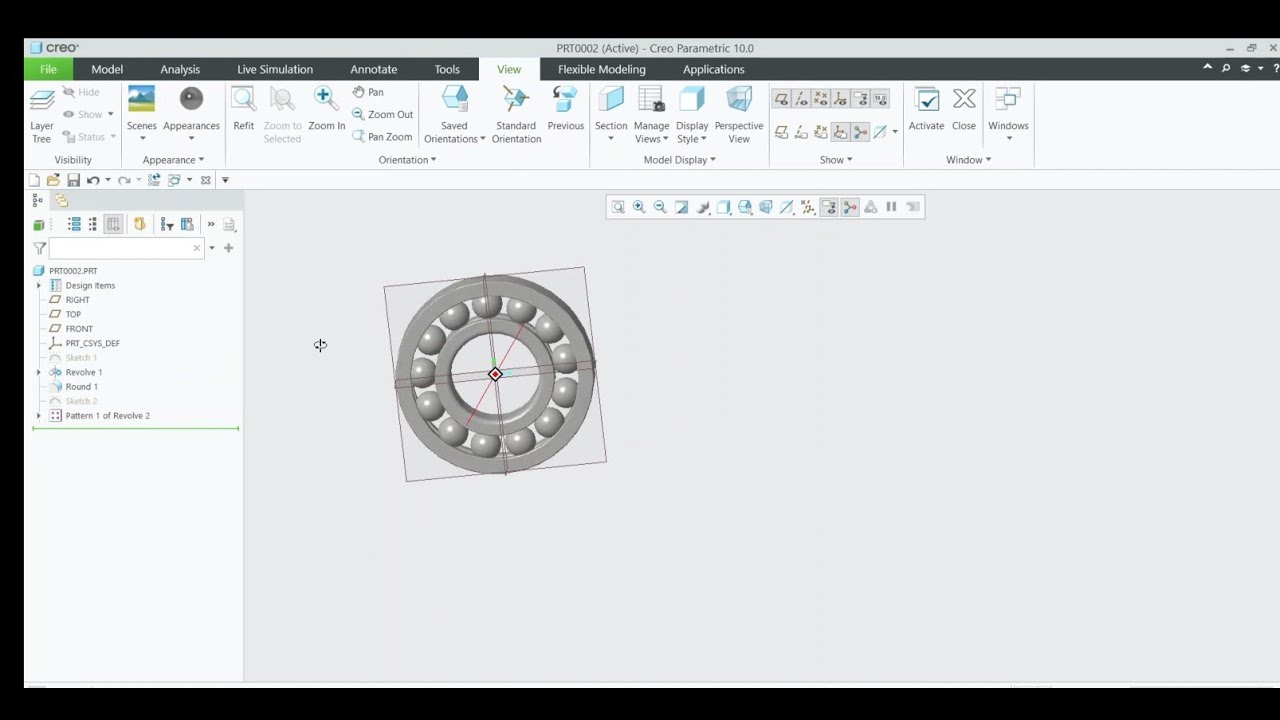Click Standard Orientation button
This screenshot has height=720, width=1280.
[516, 115]
